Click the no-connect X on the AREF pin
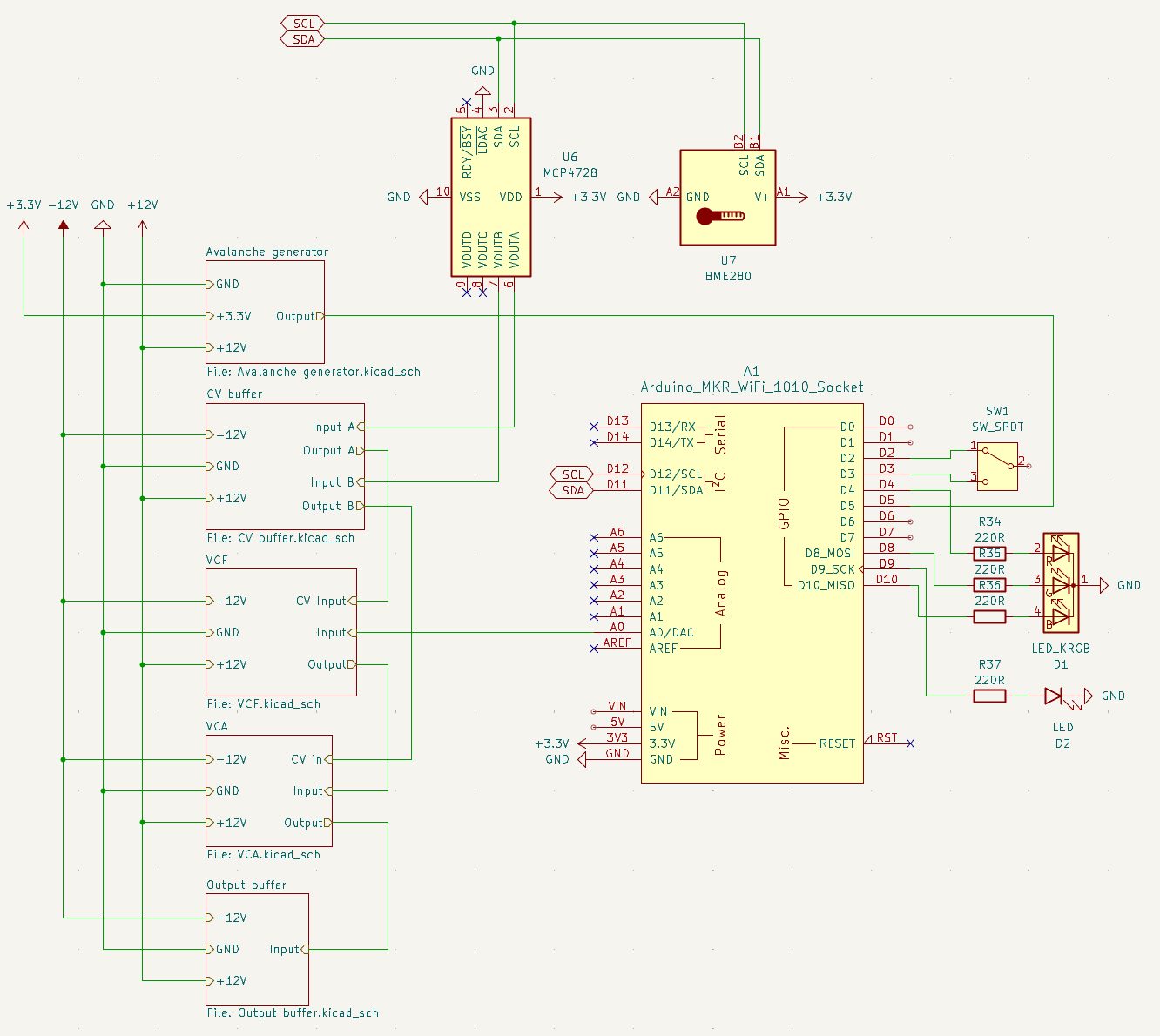Image resolution: width=1160 pixels, height=1036 pixels. (593, 649)
